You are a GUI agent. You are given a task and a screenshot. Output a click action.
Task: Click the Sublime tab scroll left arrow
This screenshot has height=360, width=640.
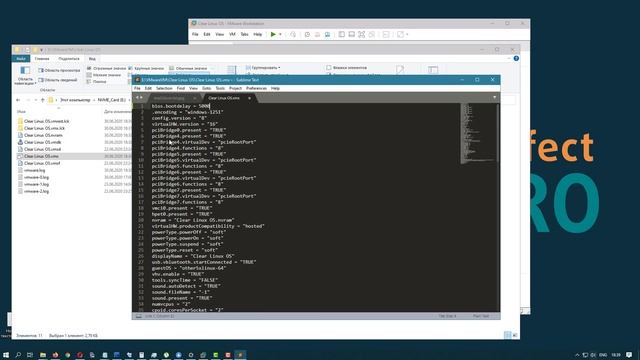pos(137,98)
